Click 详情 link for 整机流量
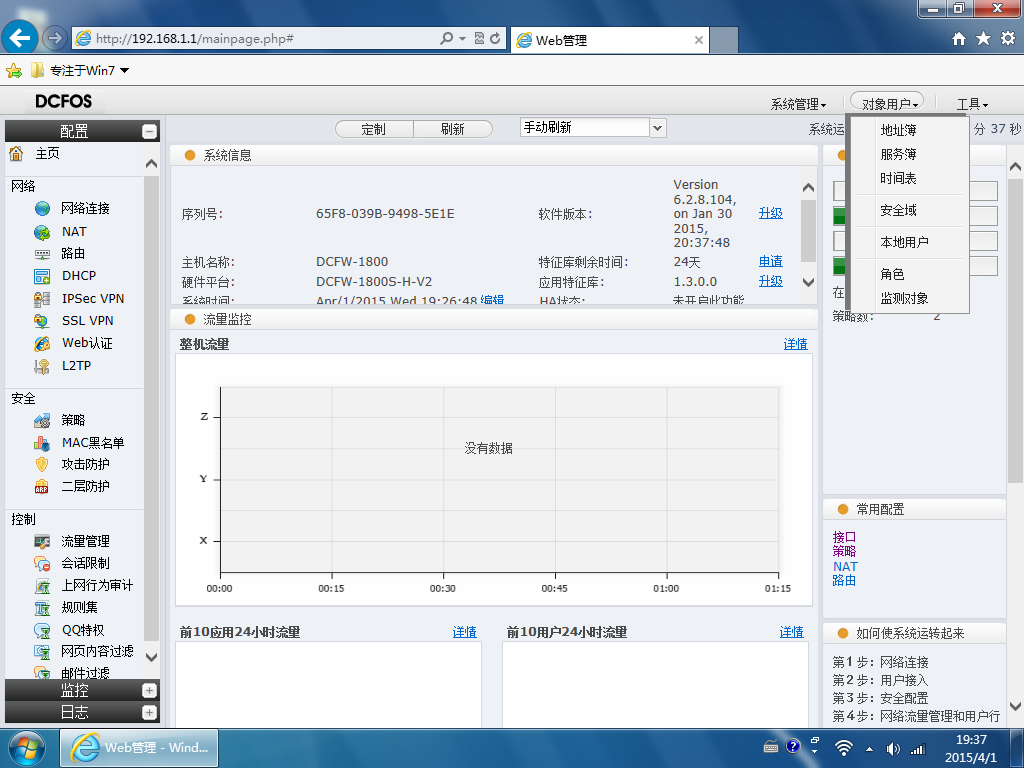The width and height of the screenshot is (1024, 768). (x=795, y=344)
